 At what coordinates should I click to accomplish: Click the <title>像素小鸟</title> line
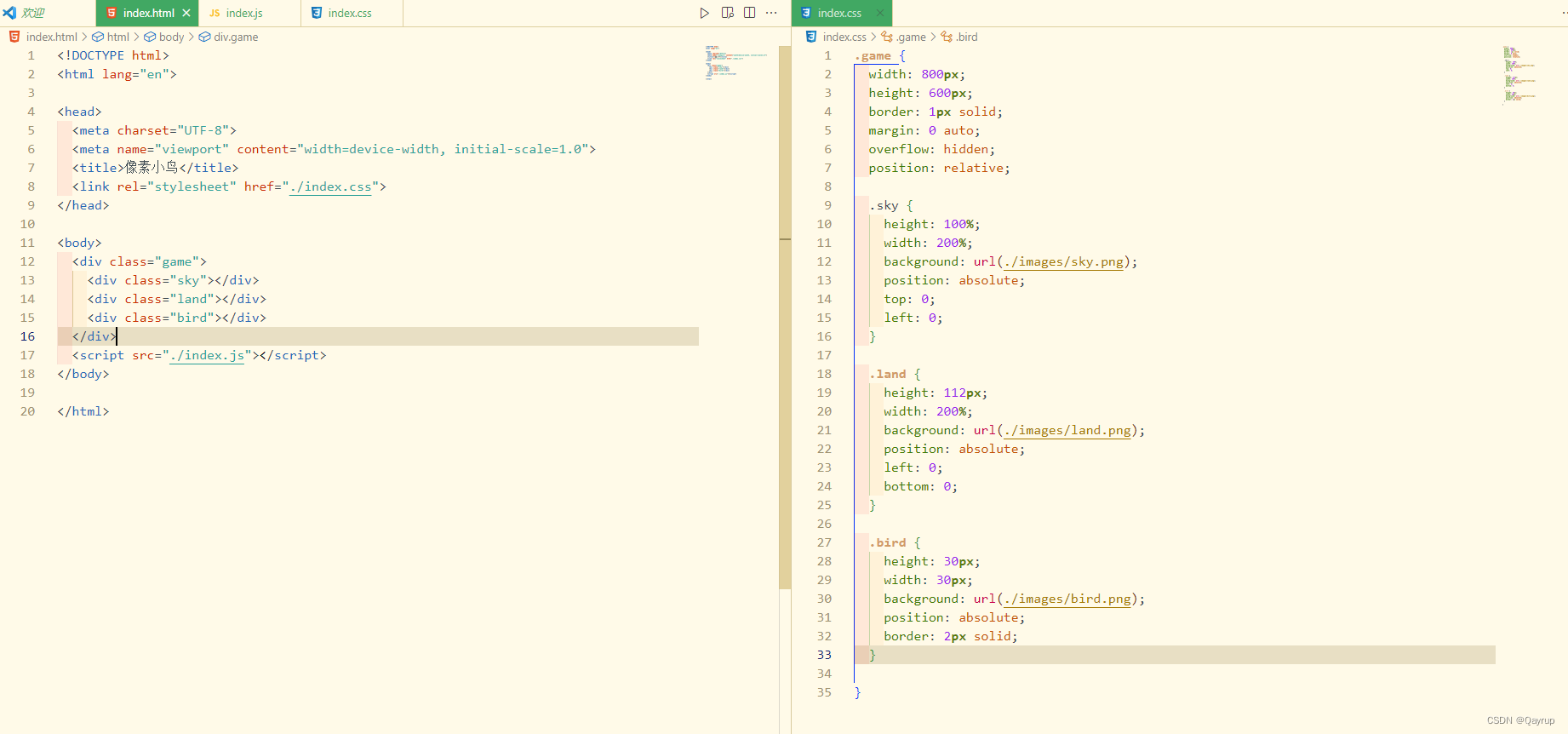tap(155, 168)
